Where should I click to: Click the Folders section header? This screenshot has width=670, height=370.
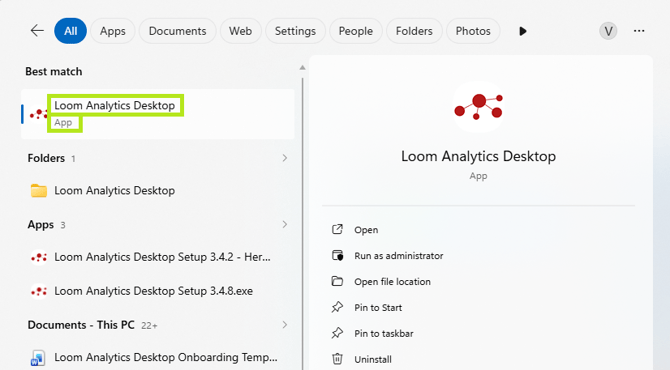click(46, 158)
